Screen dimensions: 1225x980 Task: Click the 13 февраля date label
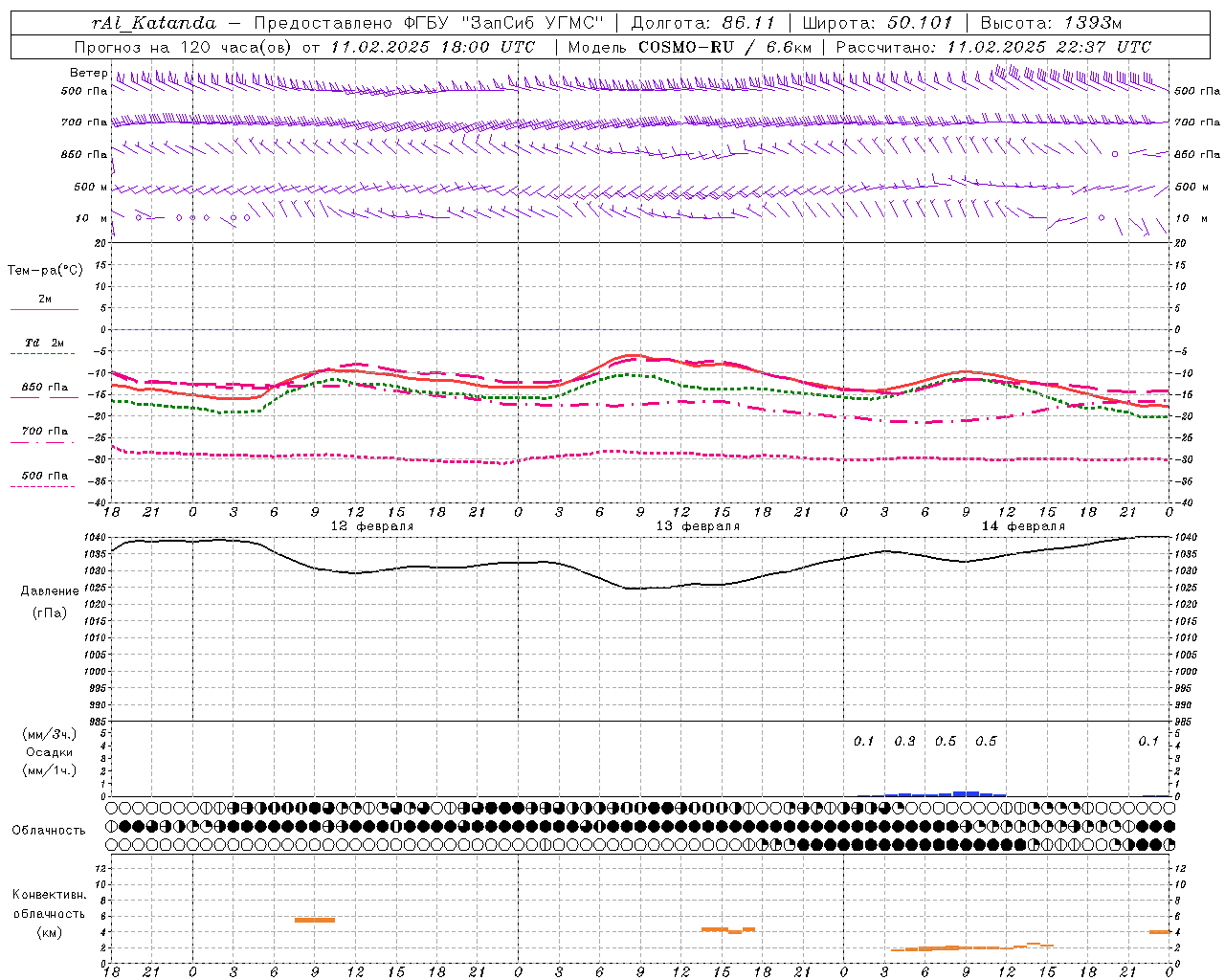[x=698, y=526]
